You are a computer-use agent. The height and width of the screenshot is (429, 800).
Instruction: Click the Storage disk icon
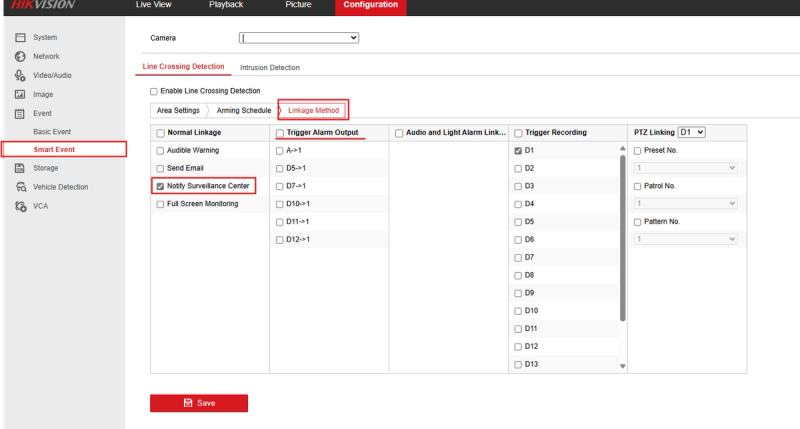tap(20, 168)
